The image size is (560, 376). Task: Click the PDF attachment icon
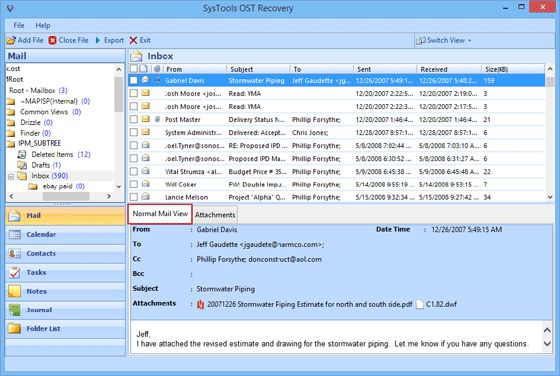pos(200,304)
